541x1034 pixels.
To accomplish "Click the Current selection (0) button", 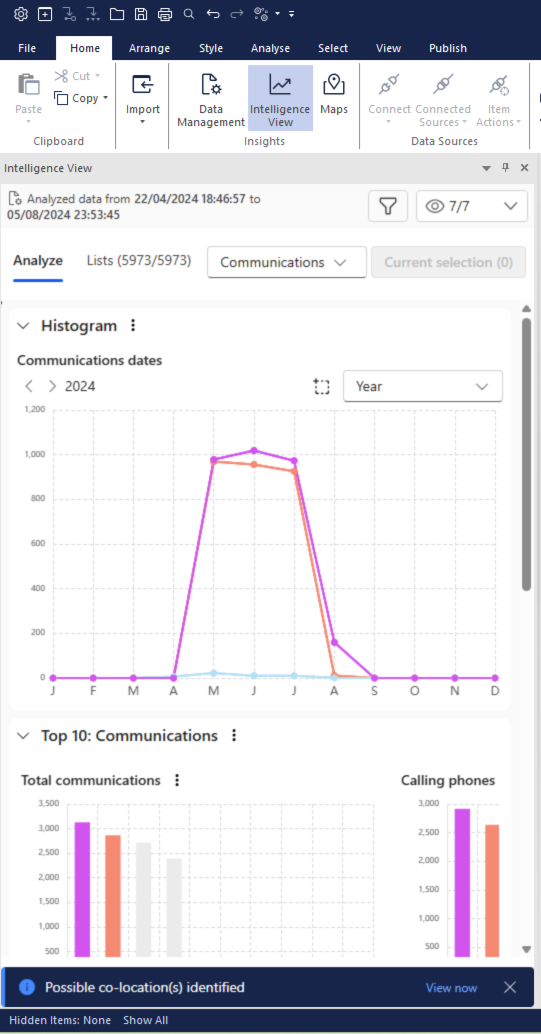I will click(449, 262).
